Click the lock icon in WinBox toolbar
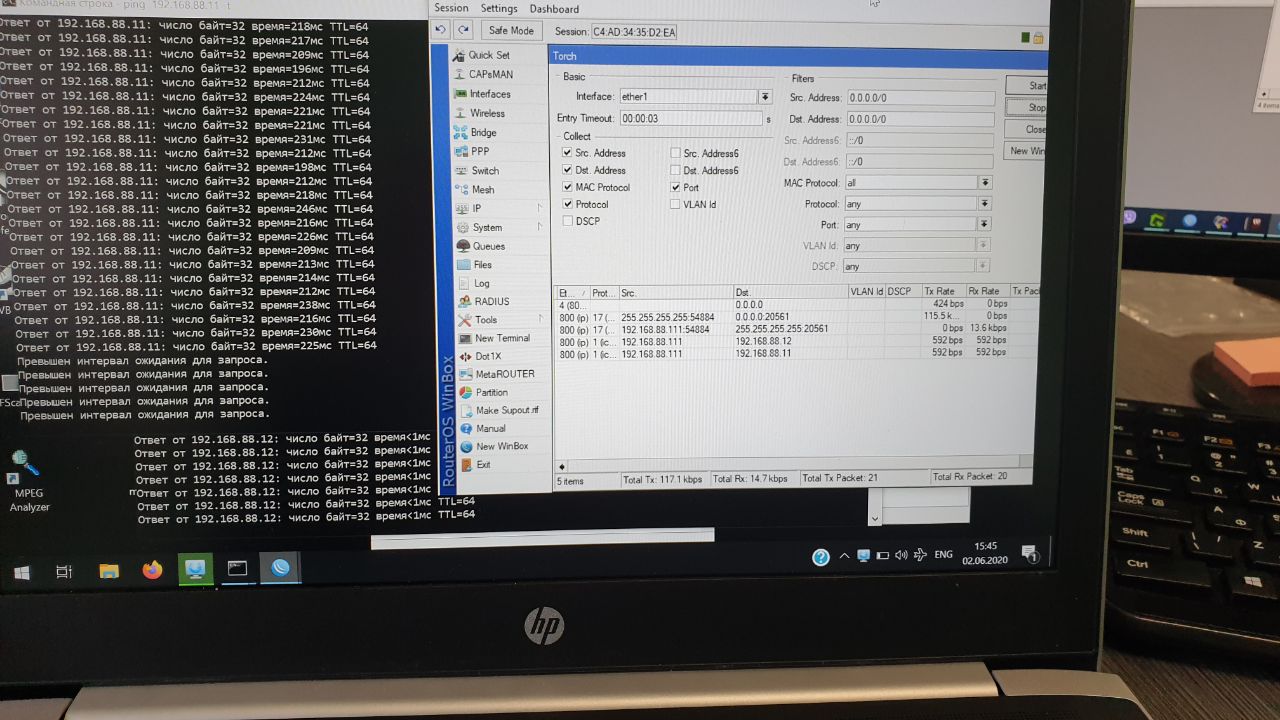Image resolution: width=1280 pixels, height=720 pixels. pos(1039,37)
